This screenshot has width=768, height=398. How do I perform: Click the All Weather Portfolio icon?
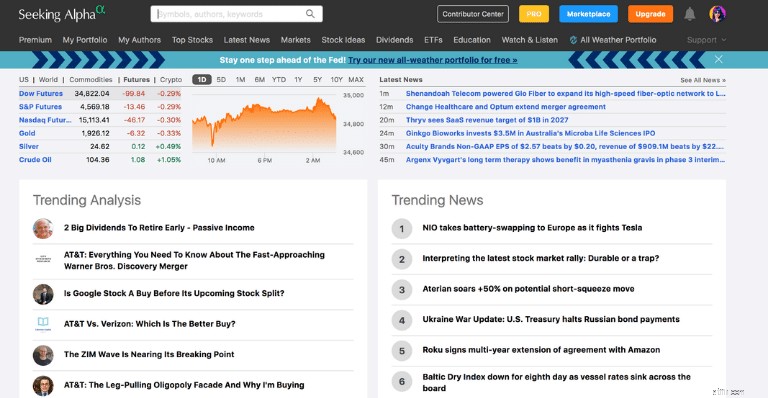pos(573,40)
